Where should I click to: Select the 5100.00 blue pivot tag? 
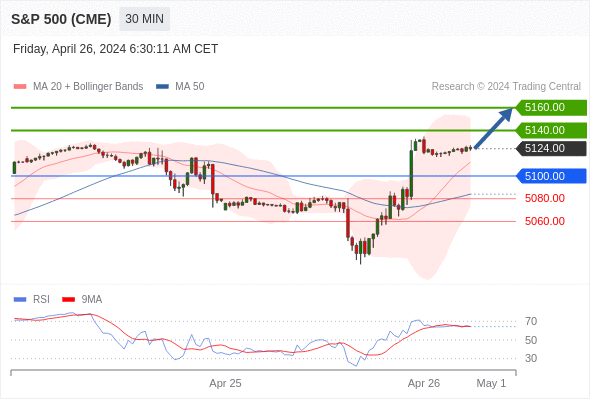[550, 176]
